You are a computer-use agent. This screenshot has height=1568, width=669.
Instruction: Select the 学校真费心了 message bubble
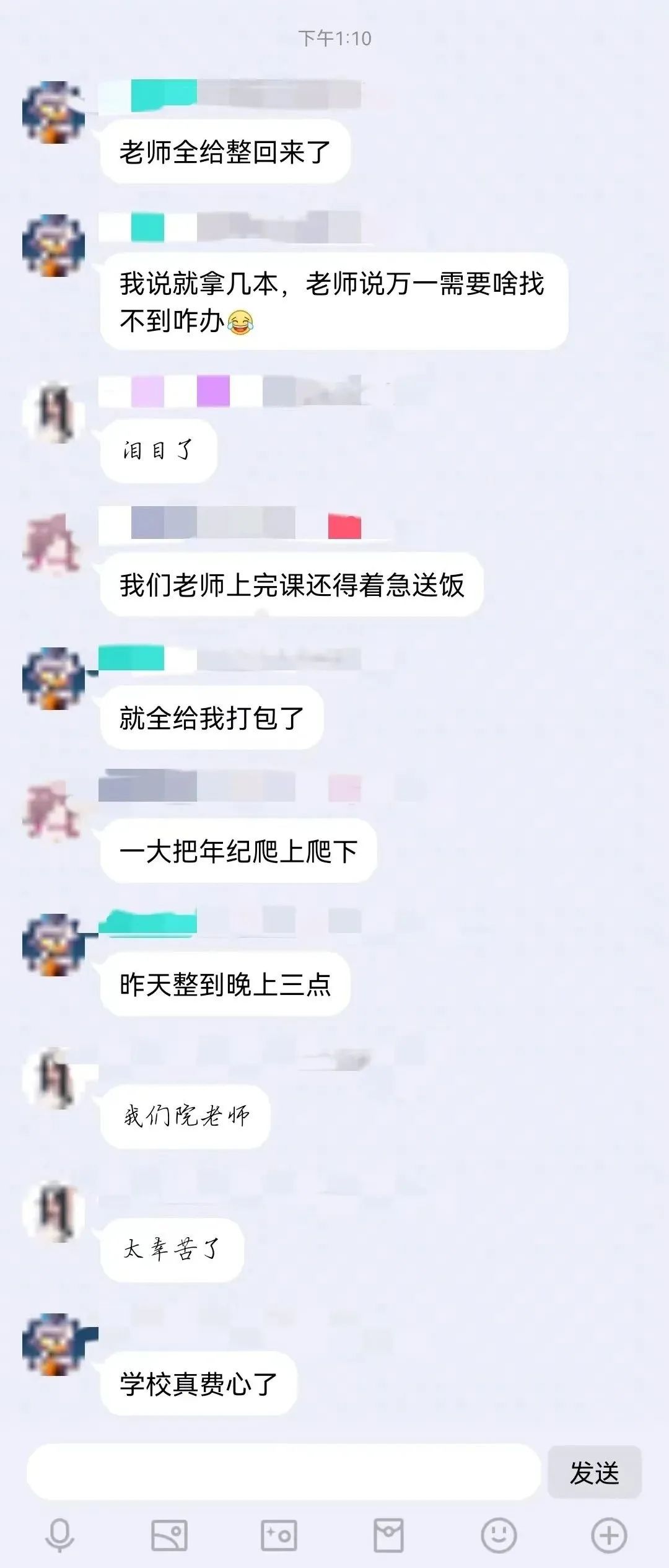(198, 1383)
